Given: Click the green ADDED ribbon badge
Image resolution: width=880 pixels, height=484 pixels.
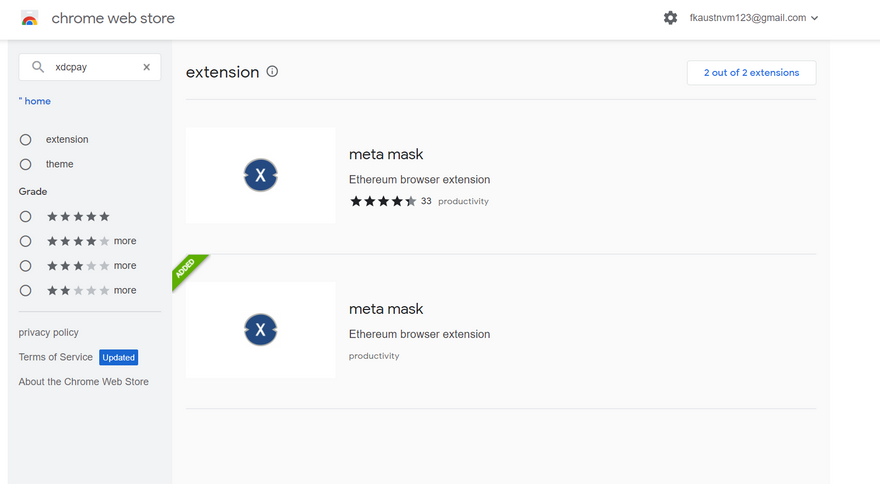Looking at the screenshot, I should coord(188,271).
